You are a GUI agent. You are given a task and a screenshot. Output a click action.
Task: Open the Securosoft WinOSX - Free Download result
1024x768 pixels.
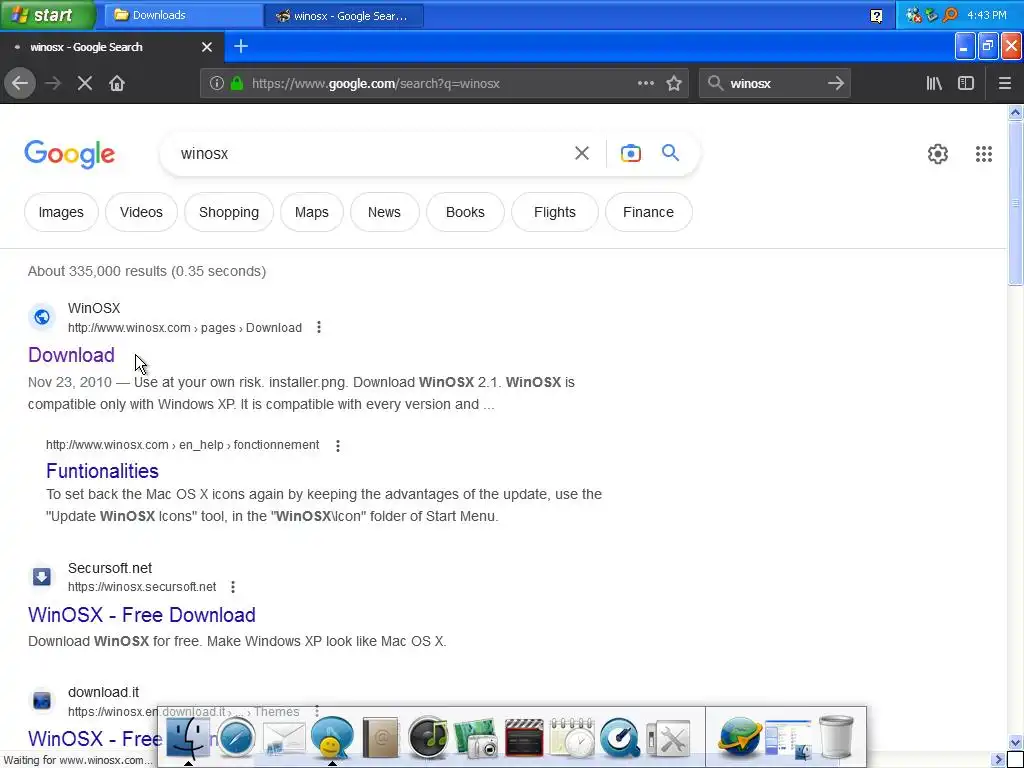tap(142, 615)
